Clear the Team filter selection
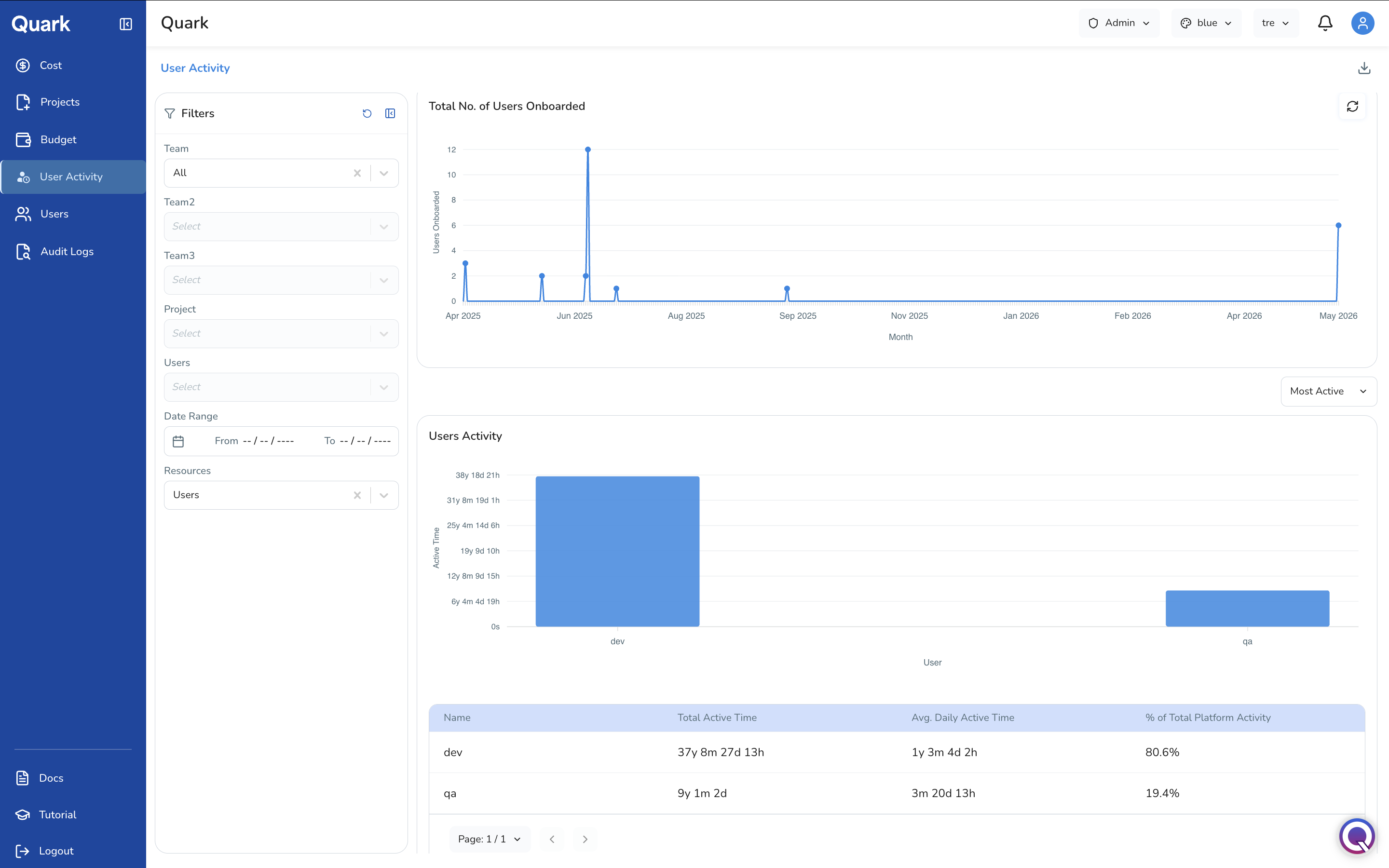This screenshot has height=868, width=1389. pyautogui.click(x=357, y=173)
